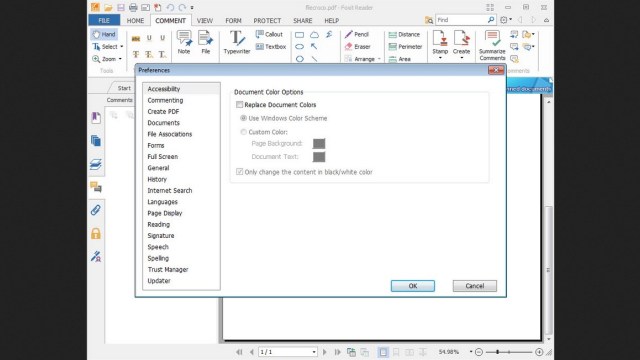
Task: Open the Security lock side panel
Action: (96, 233)
